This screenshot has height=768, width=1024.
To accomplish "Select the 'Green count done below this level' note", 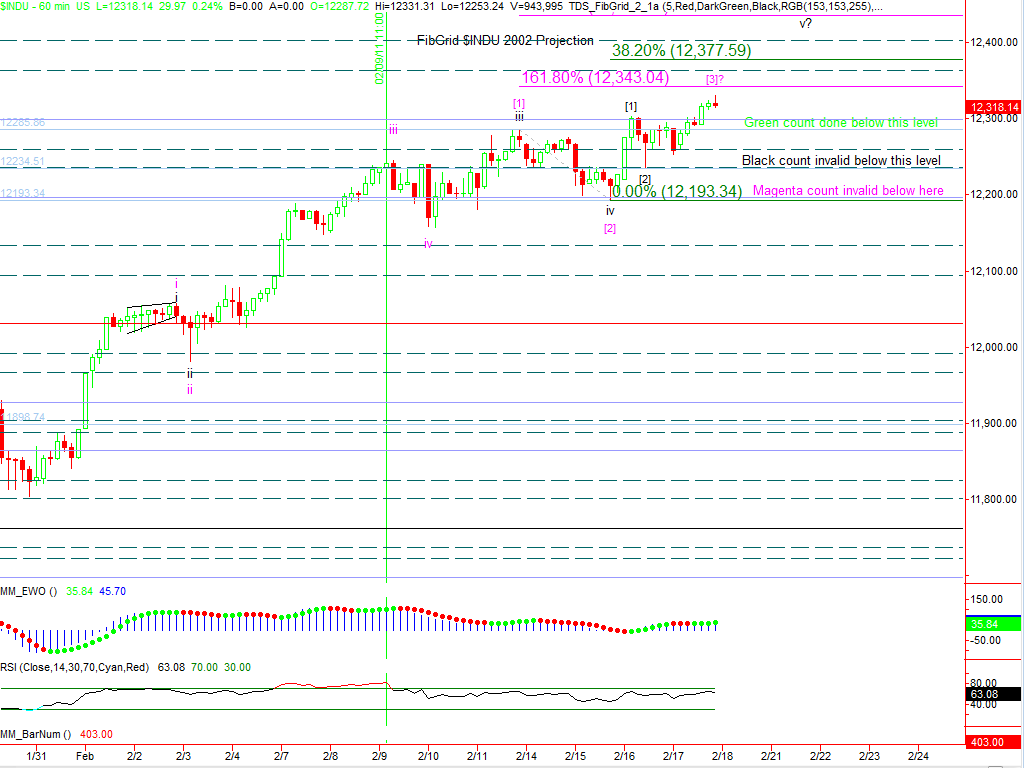I will tap(841, 123).
